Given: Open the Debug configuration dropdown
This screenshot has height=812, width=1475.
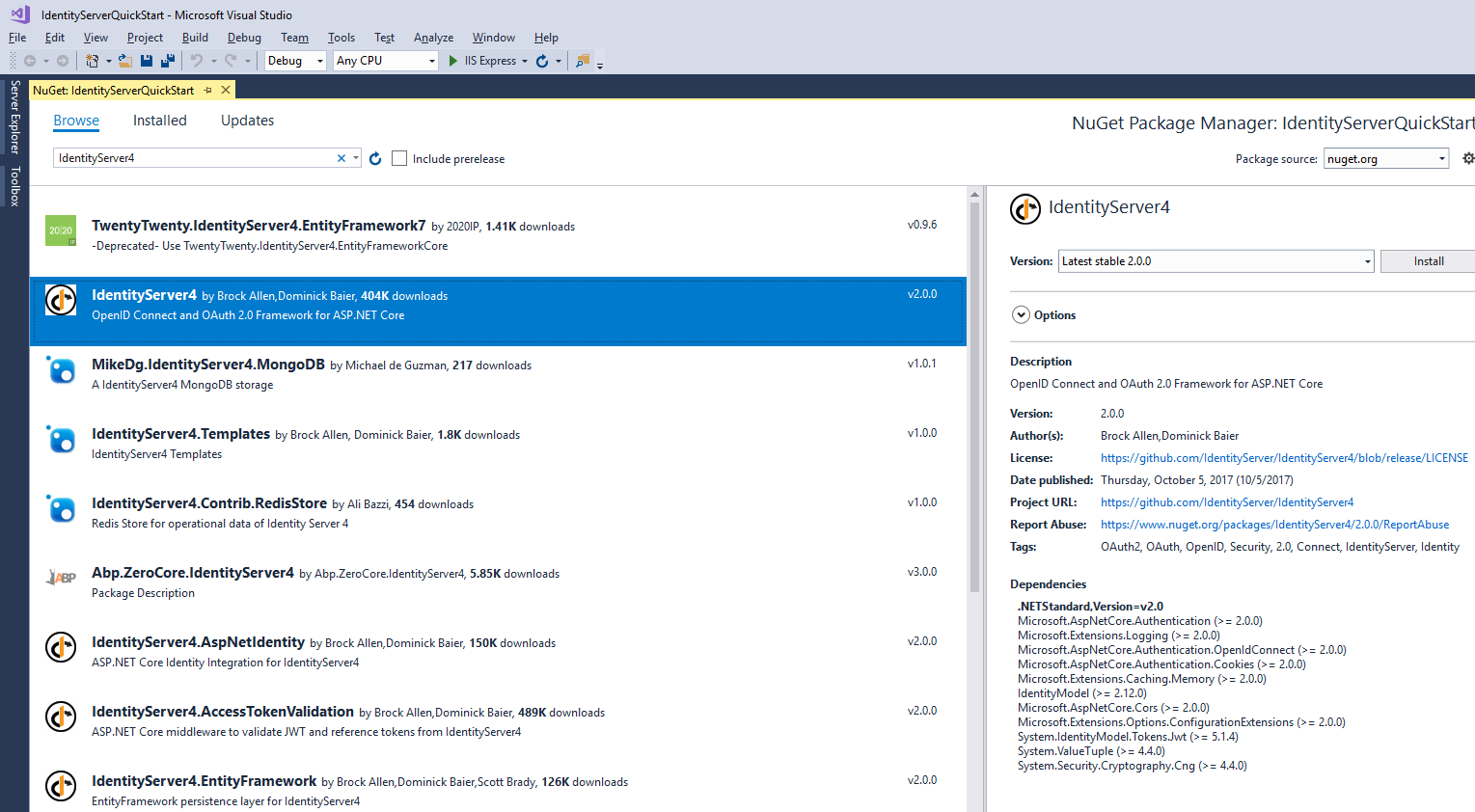Looking at the screenshot, I should click(x=295, y=61).
